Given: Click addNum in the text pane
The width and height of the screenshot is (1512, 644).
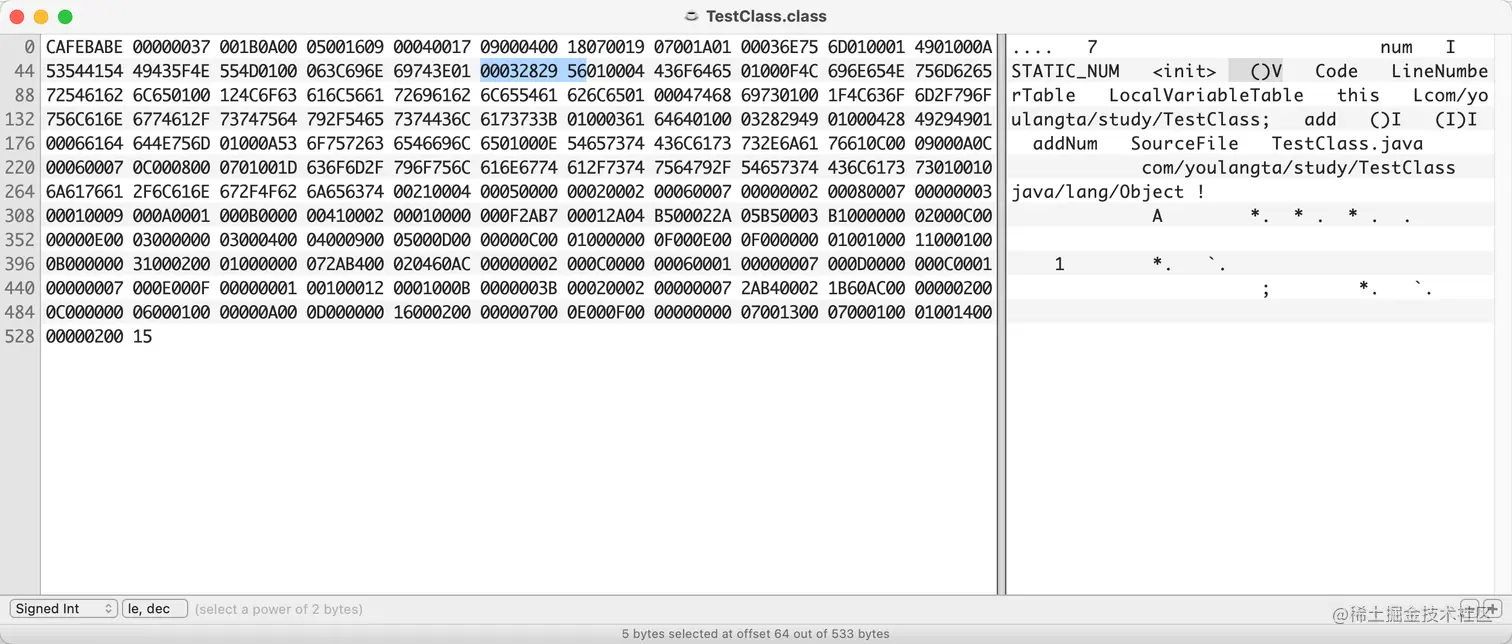Looking at the screenshot, I should [1065, 143].
